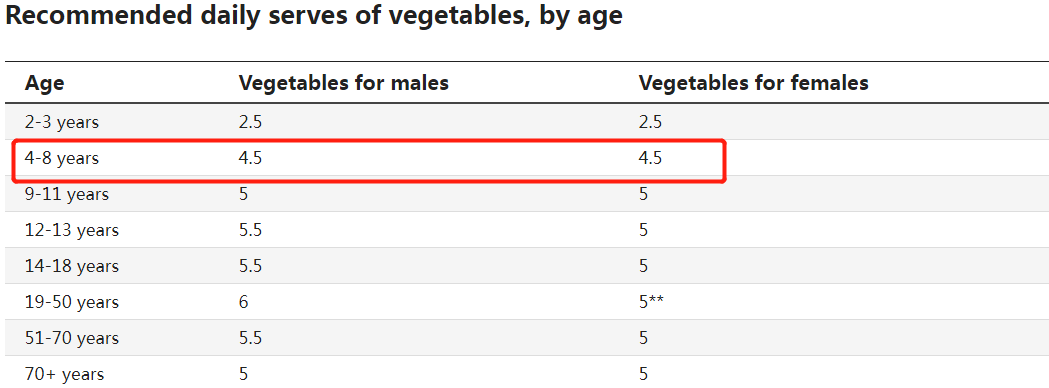Click the 14-18 years age cell

click(x=72, y=267)
